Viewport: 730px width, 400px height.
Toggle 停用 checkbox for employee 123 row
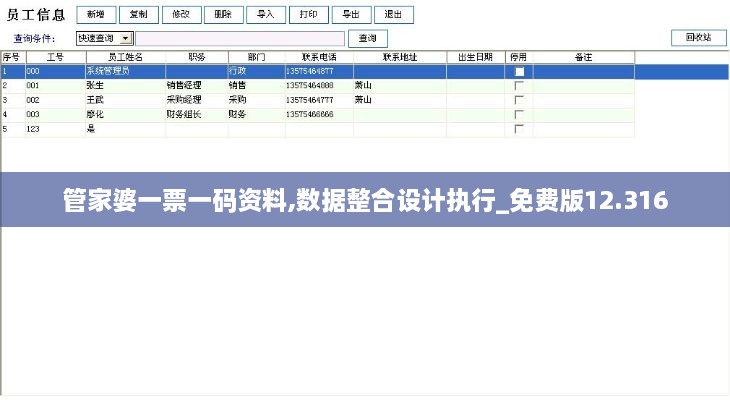coord(519,129)
